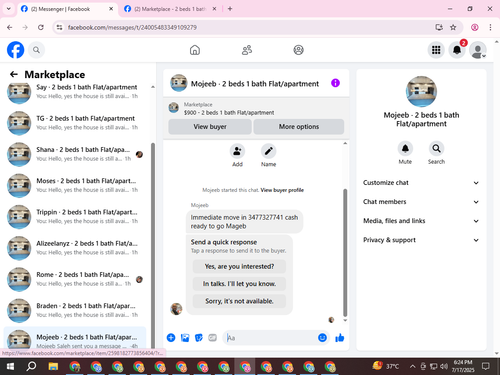Choose a GIF icon in composer

pyautogui.click(x=212, y=338)
